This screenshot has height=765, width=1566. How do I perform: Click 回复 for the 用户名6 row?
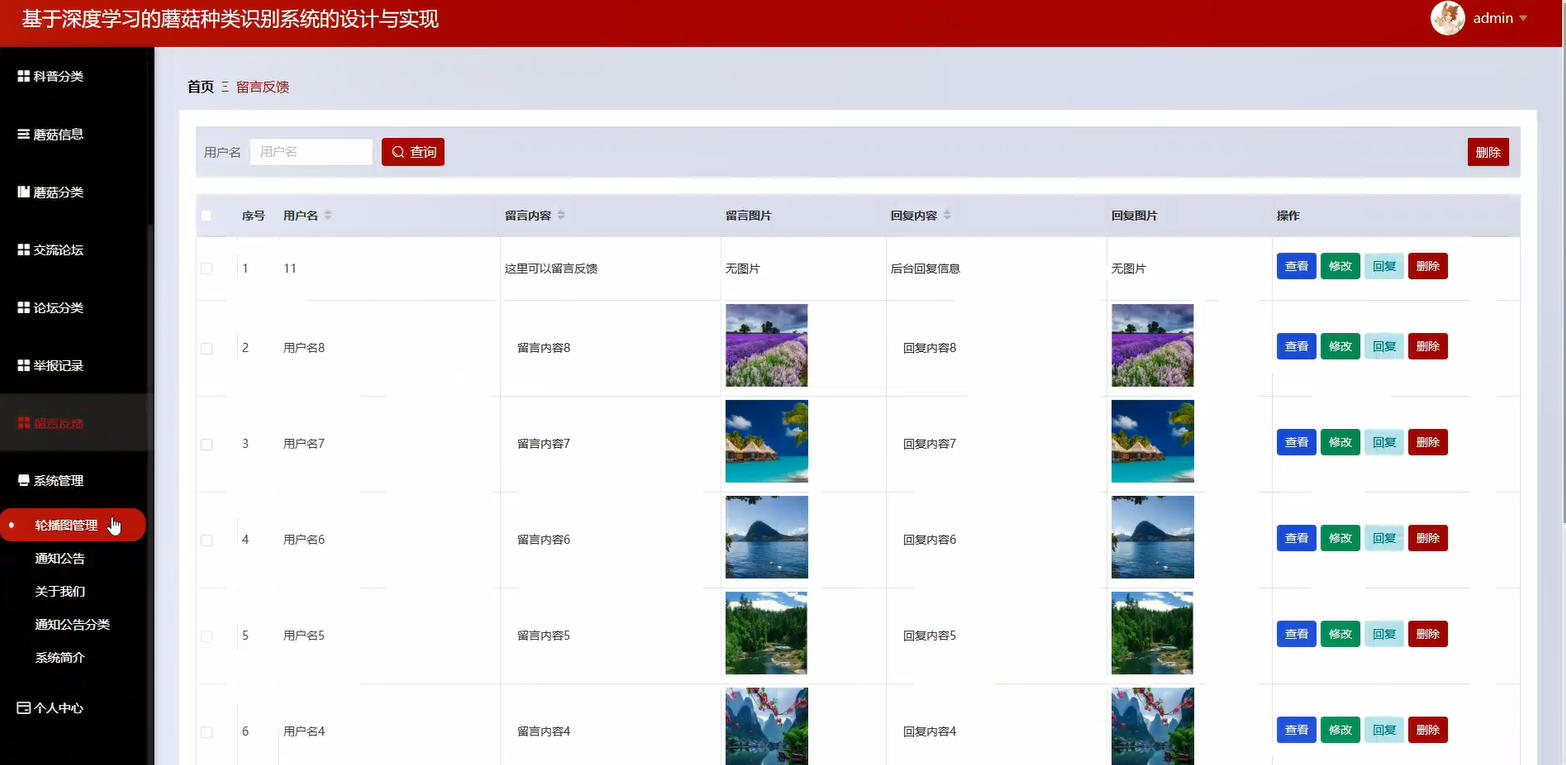click(x=1384, y=538)
